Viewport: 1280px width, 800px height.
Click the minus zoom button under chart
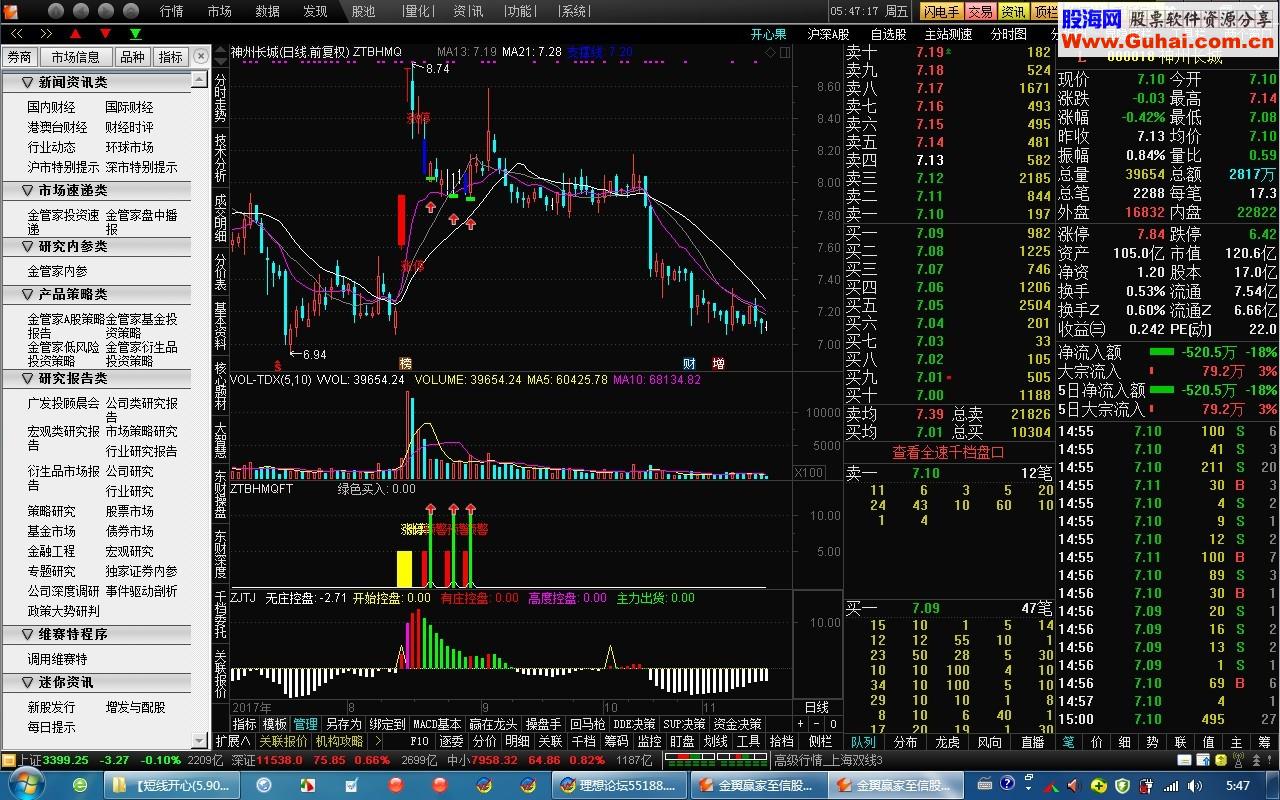pyautogui.click(x=817, y=723)
